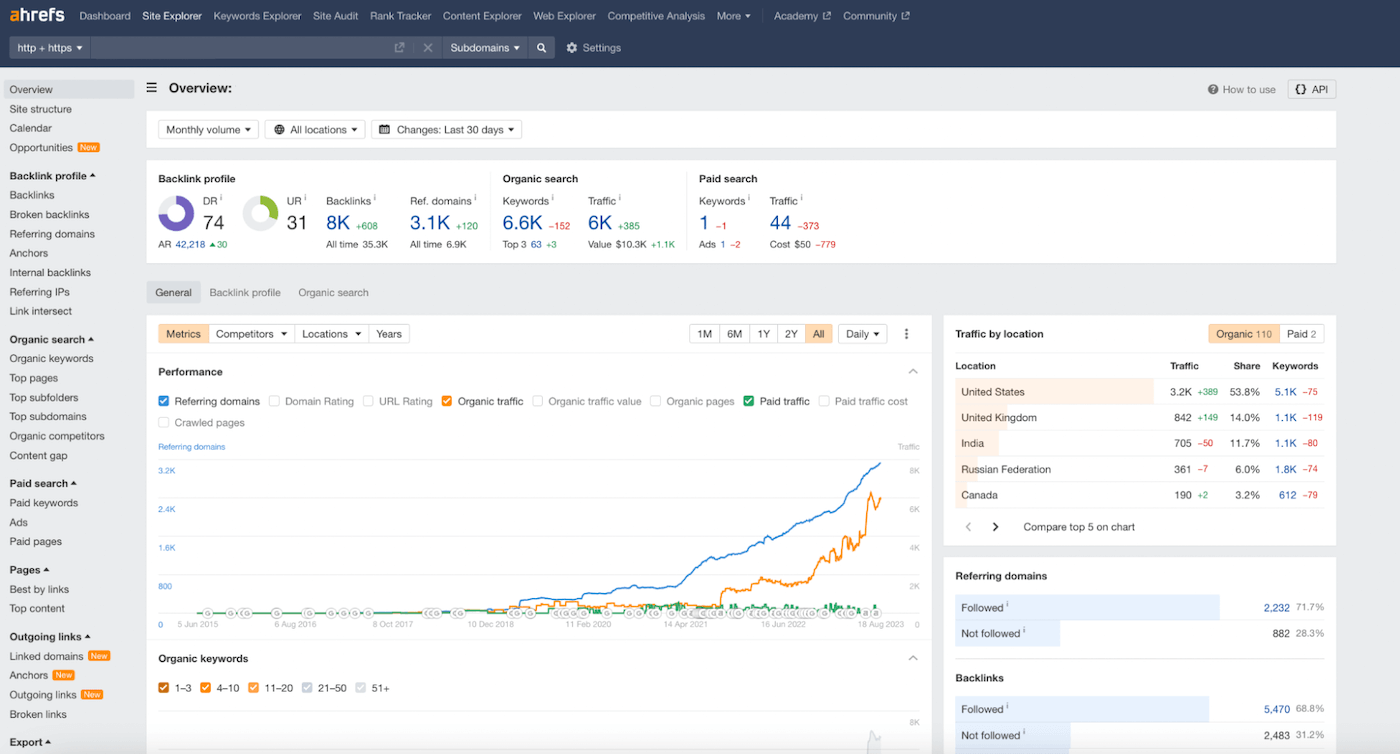Toggle the hamburger menu beside Overview
1400x754 pixels.
pyautogui.click(x=152, y=88)
